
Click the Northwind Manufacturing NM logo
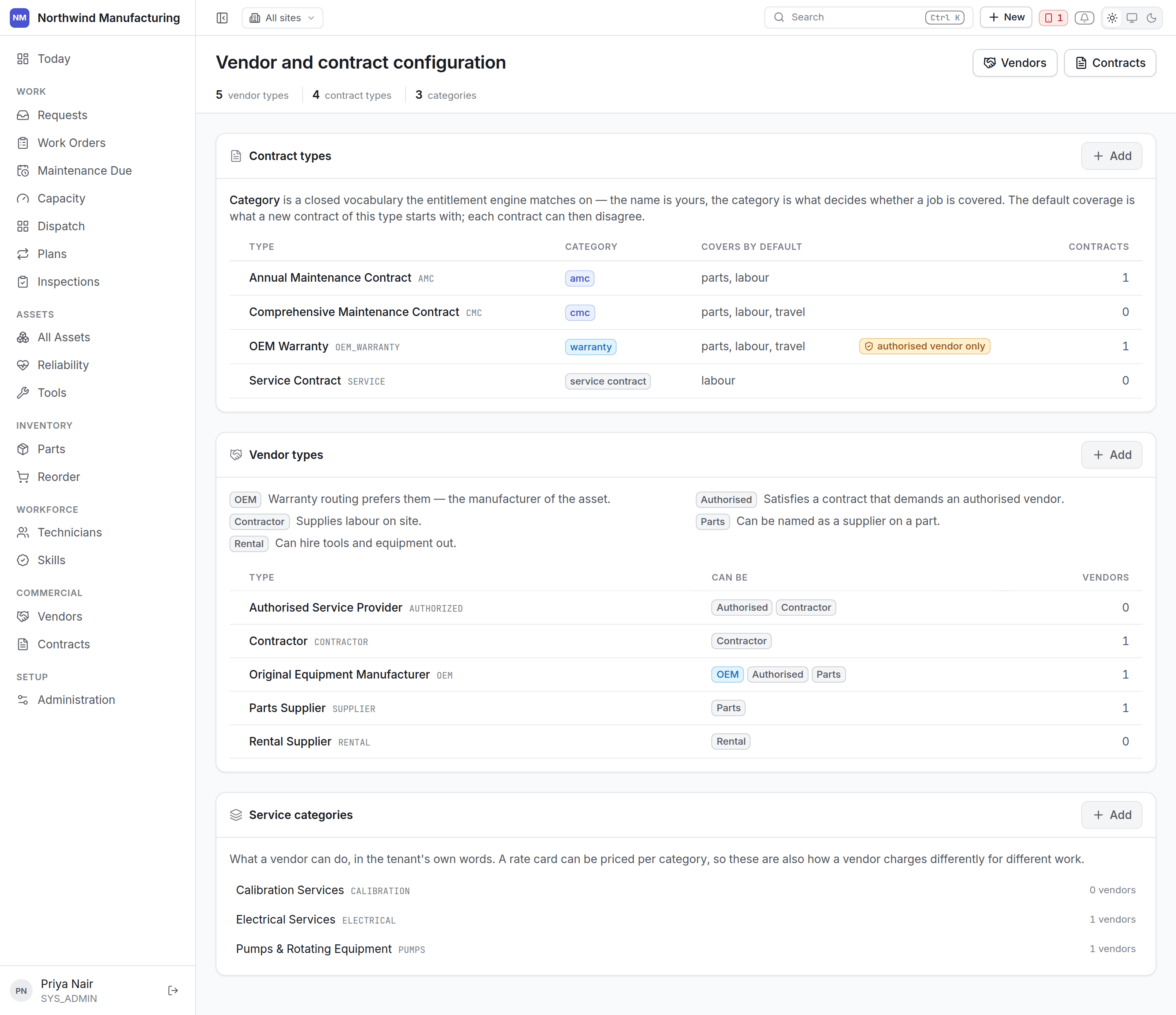[20, 18]
